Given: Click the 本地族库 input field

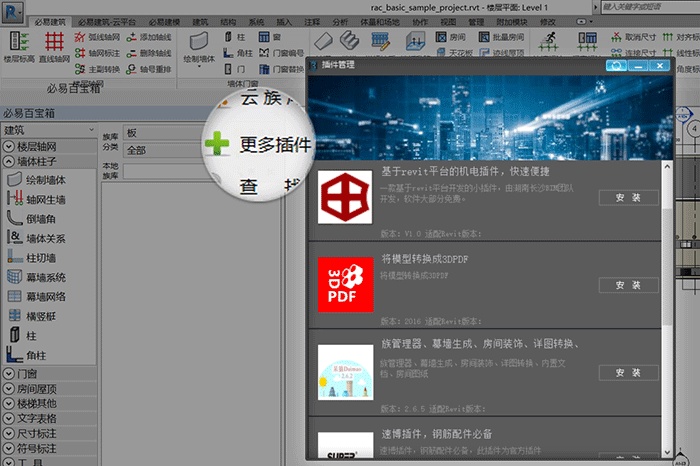Looking at the screenshot, I should tap(168, 172).
